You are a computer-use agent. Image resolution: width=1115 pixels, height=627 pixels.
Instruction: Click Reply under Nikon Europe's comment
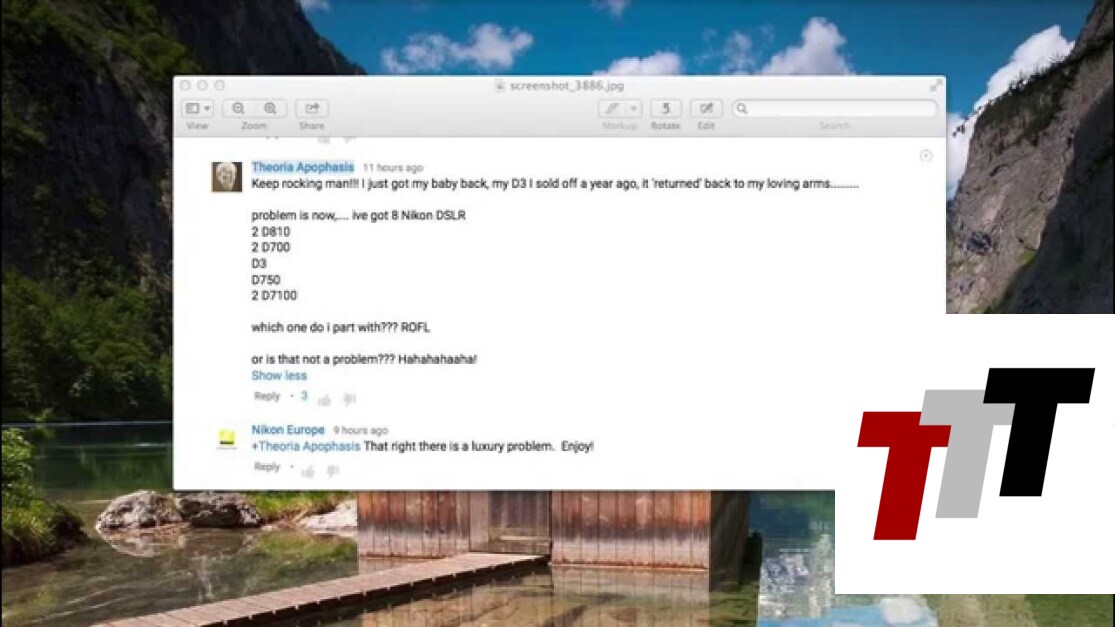point(267,468)
